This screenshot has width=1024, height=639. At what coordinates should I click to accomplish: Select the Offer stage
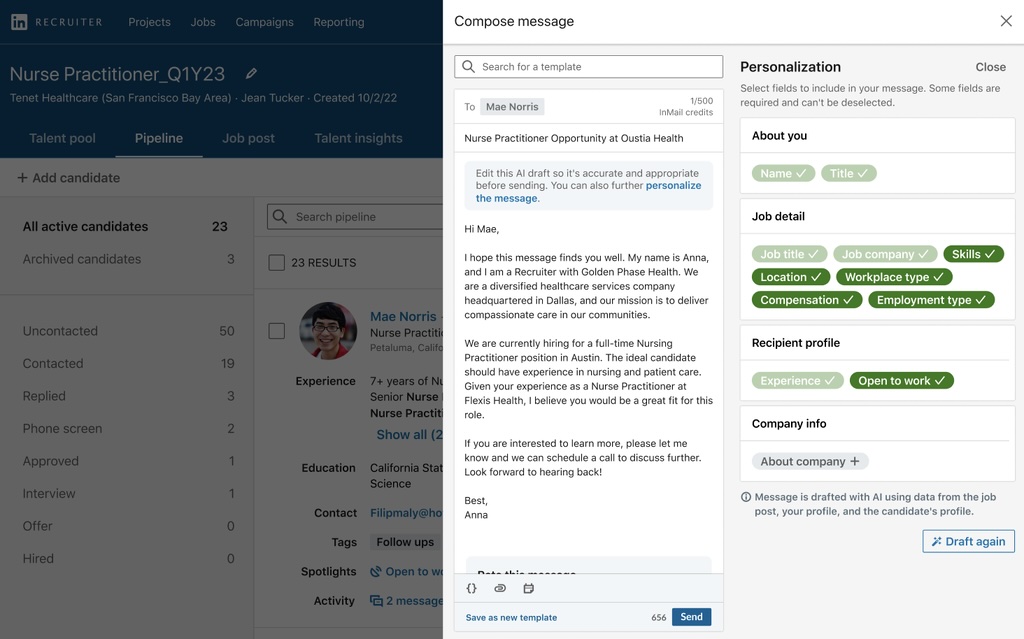[128, 526]
